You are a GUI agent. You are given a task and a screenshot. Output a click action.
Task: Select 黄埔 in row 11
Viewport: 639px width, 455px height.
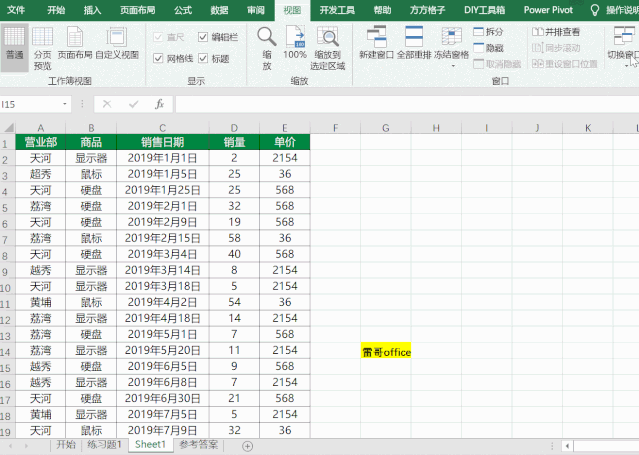(40, 302)
